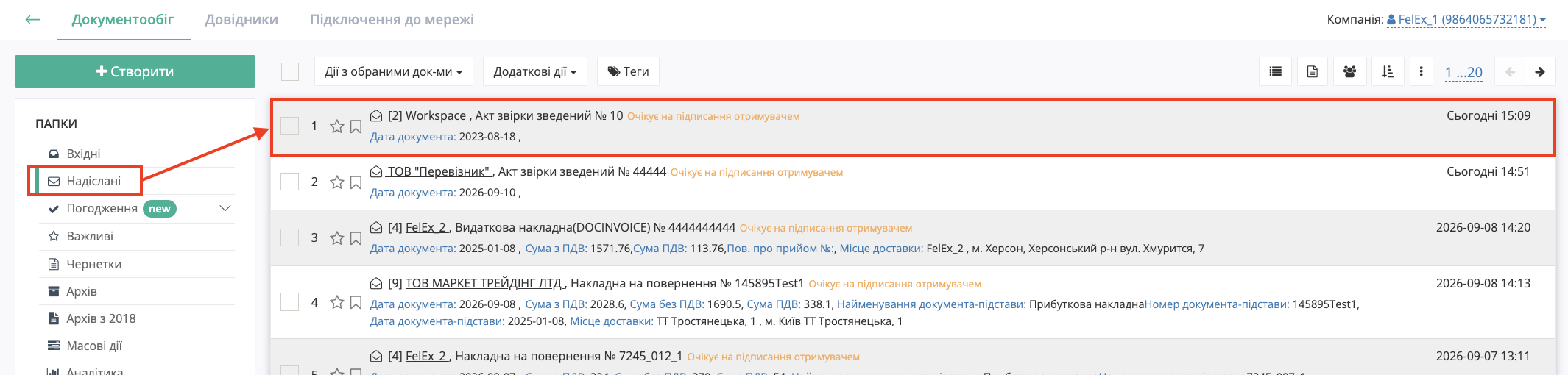This screenshot has width=1568, height=375.
Task: Click envelope icon of Видаткова накладна row
Action: [376, 227]
